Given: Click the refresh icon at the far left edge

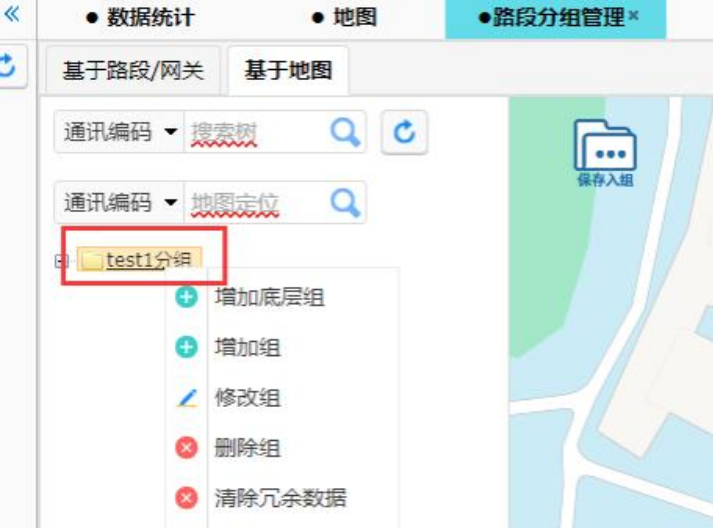Looking at the screenshot, I should (x=9, y=66).
